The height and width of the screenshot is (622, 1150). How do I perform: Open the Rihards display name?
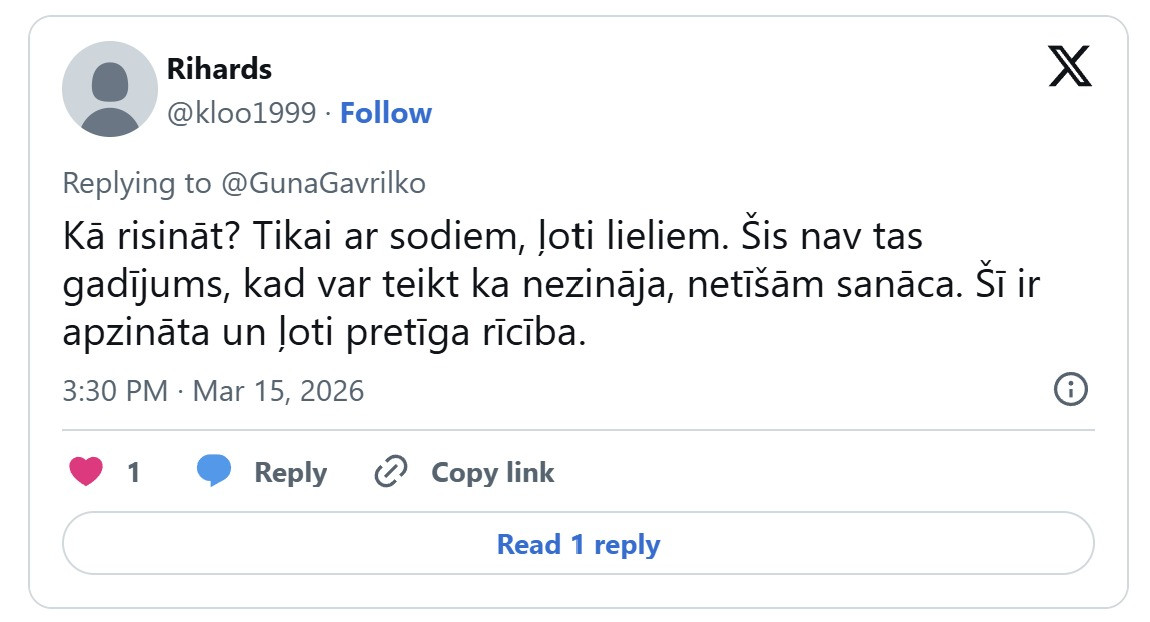(218, 69)
